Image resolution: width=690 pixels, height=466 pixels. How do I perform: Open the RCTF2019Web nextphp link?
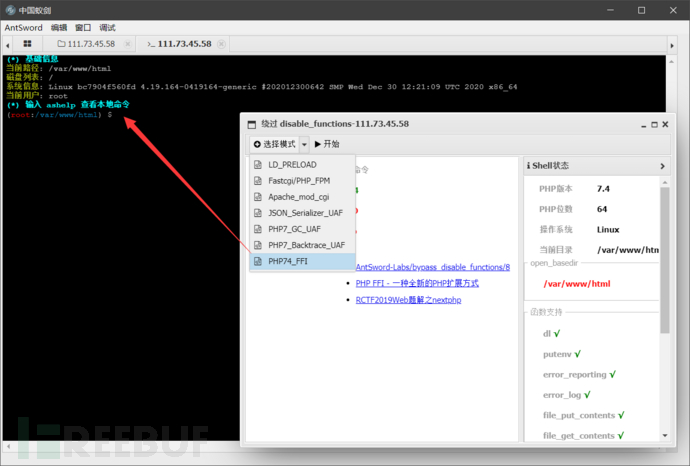coord(408,300)
